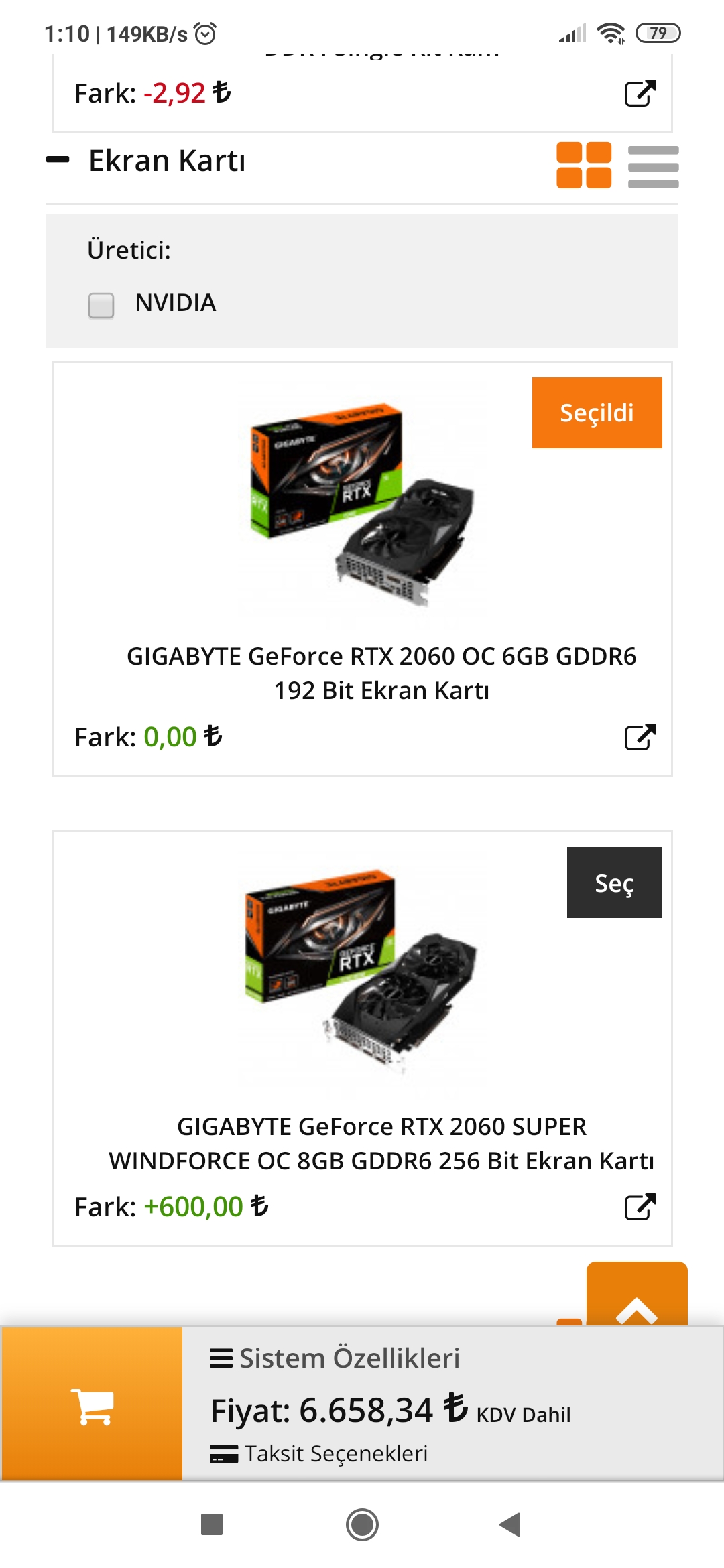The width and height of the screenshot is (724, 1568).
Task: Collapse the Ekran Kartı section
Action: 58,160
